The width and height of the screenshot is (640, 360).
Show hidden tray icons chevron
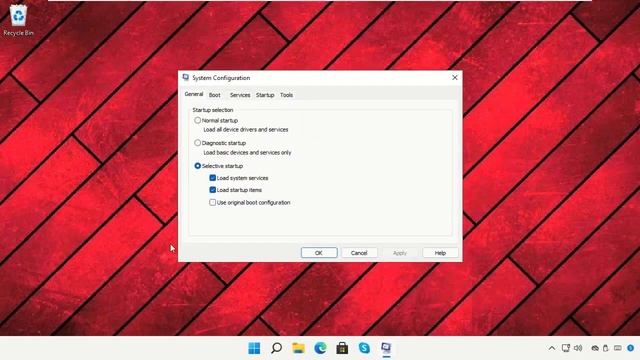pyautogui.click(x=552, y=348)
